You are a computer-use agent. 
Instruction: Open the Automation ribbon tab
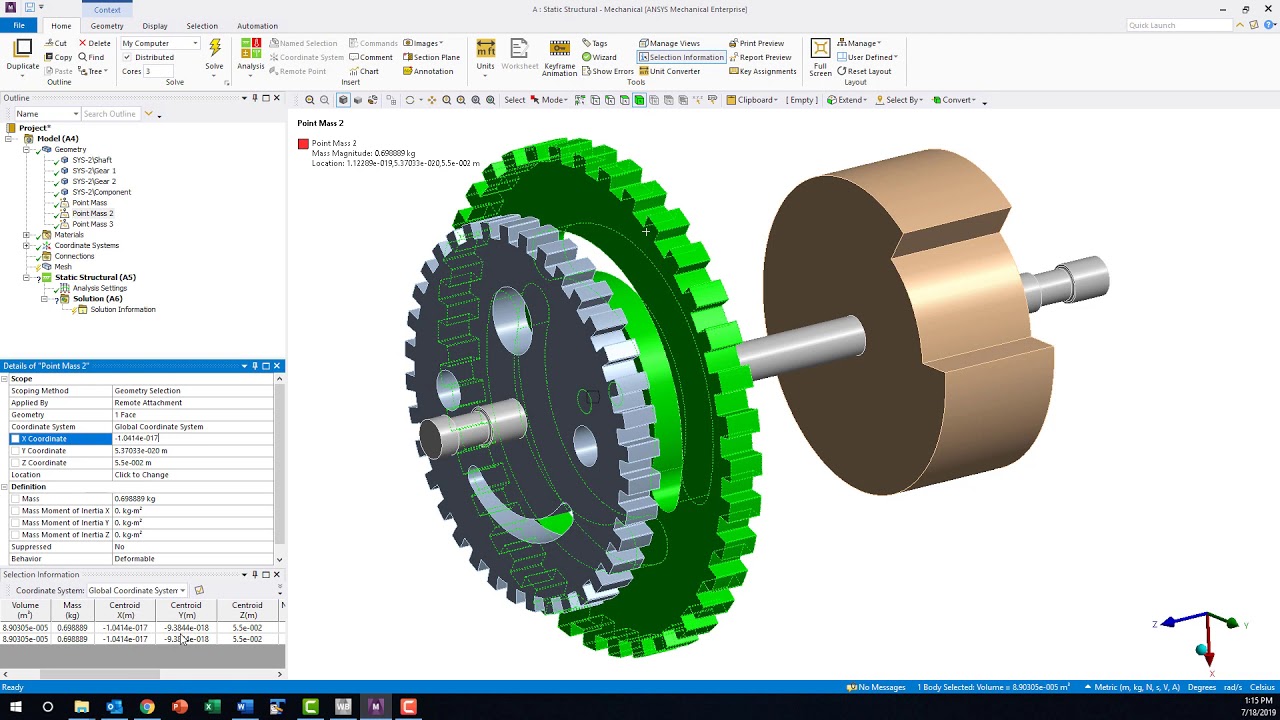(x=257, y=26)
